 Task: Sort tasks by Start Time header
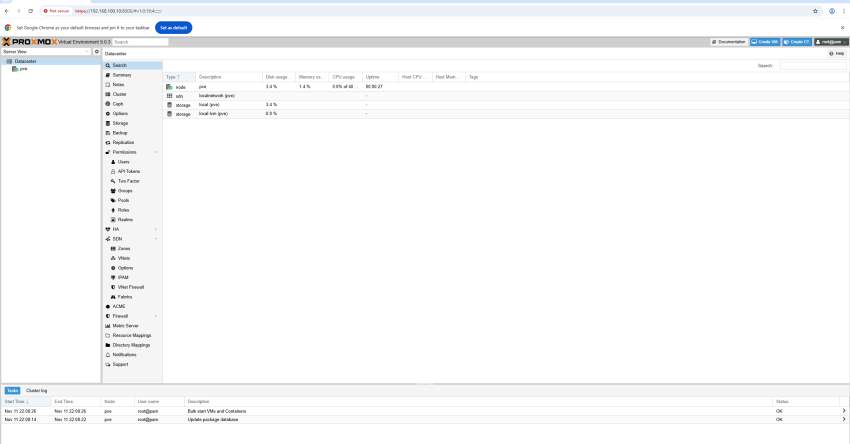point(26,402)
